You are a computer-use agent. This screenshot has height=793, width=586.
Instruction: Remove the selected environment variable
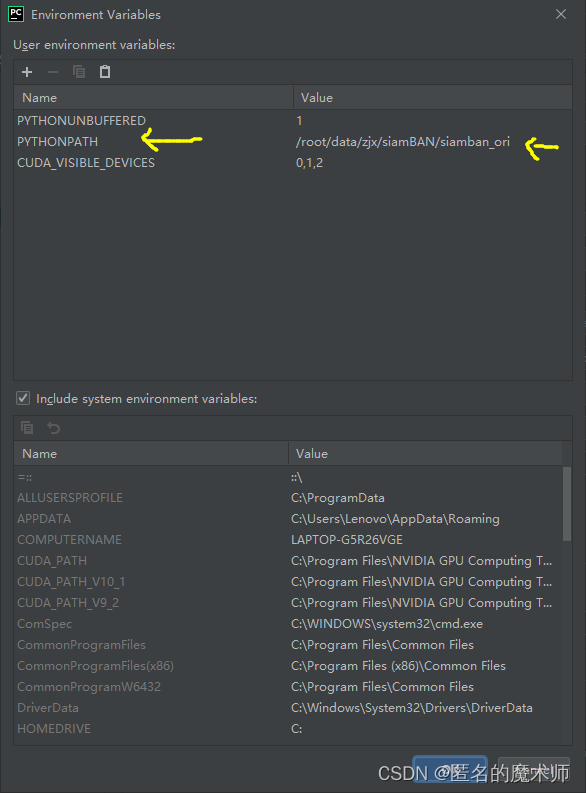click(53, 72)
